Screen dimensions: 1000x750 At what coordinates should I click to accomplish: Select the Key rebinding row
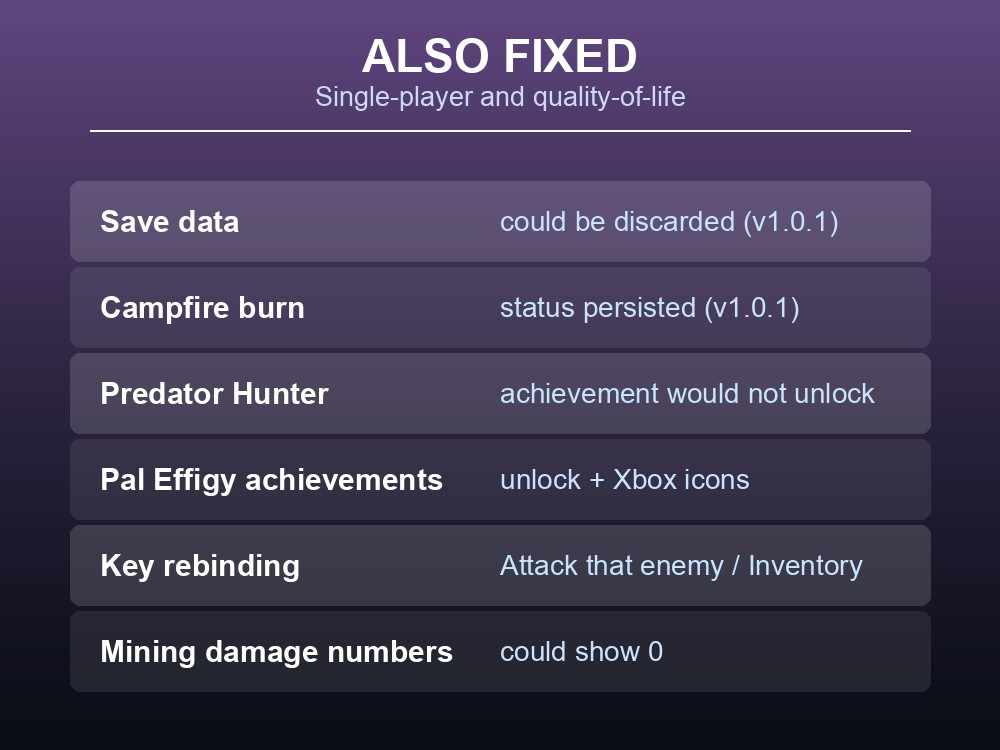coord(500,566)
